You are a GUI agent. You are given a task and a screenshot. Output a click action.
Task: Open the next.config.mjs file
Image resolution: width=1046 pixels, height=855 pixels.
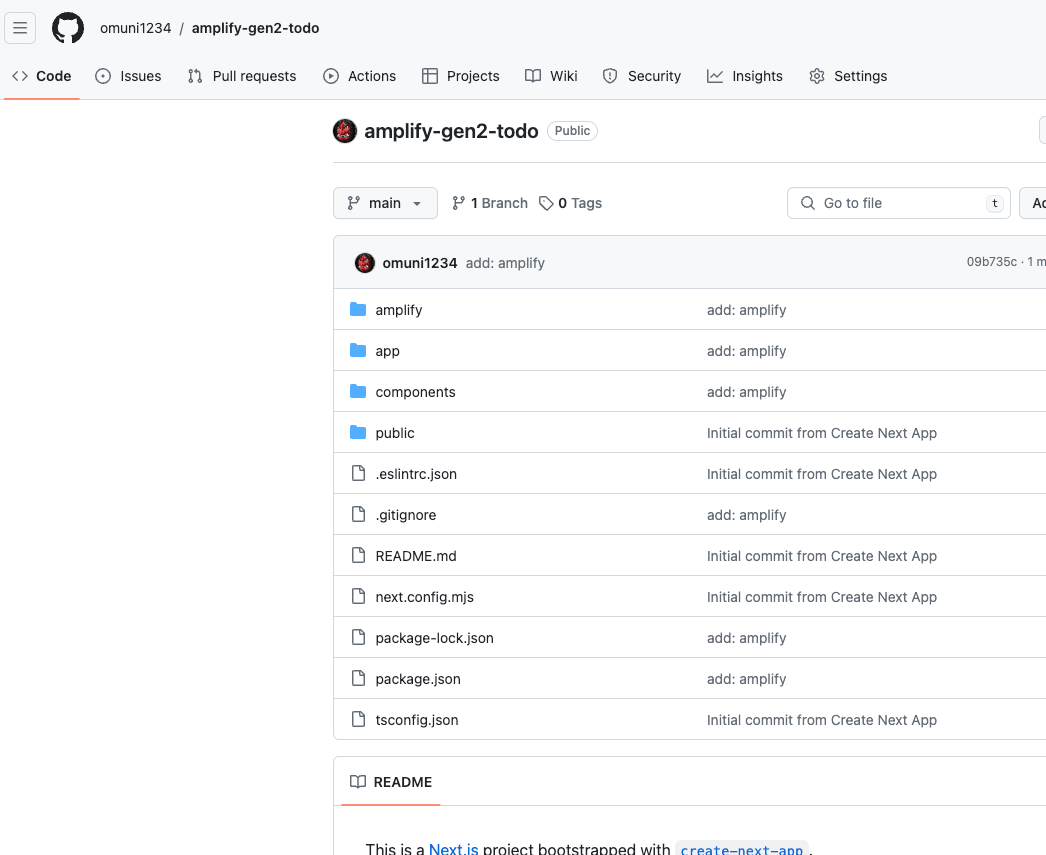click(424, 597)
